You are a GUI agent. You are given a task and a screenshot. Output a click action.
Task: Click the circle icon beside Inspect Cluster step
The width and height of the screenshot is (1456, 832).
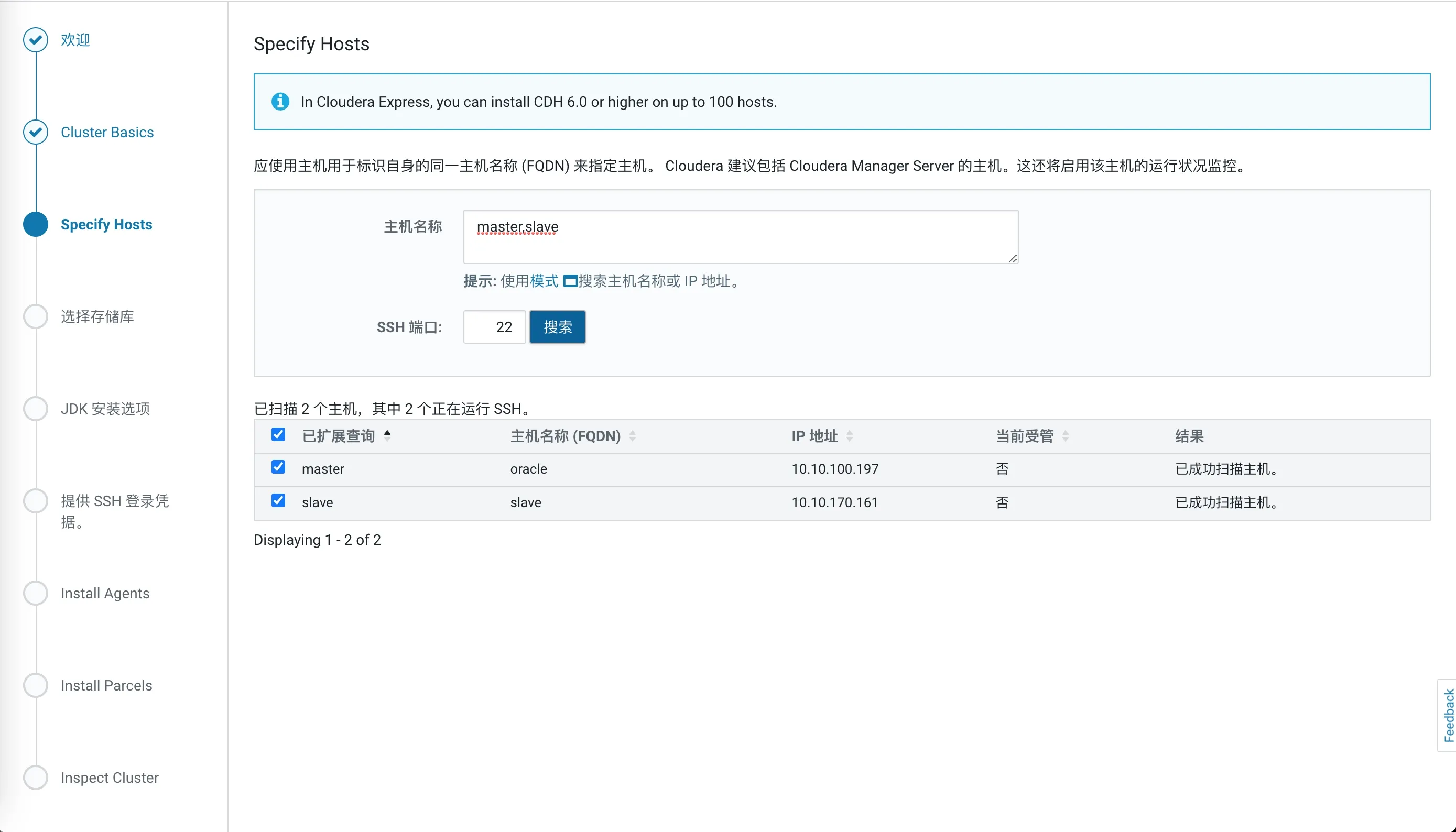click(x=36, y=777)
